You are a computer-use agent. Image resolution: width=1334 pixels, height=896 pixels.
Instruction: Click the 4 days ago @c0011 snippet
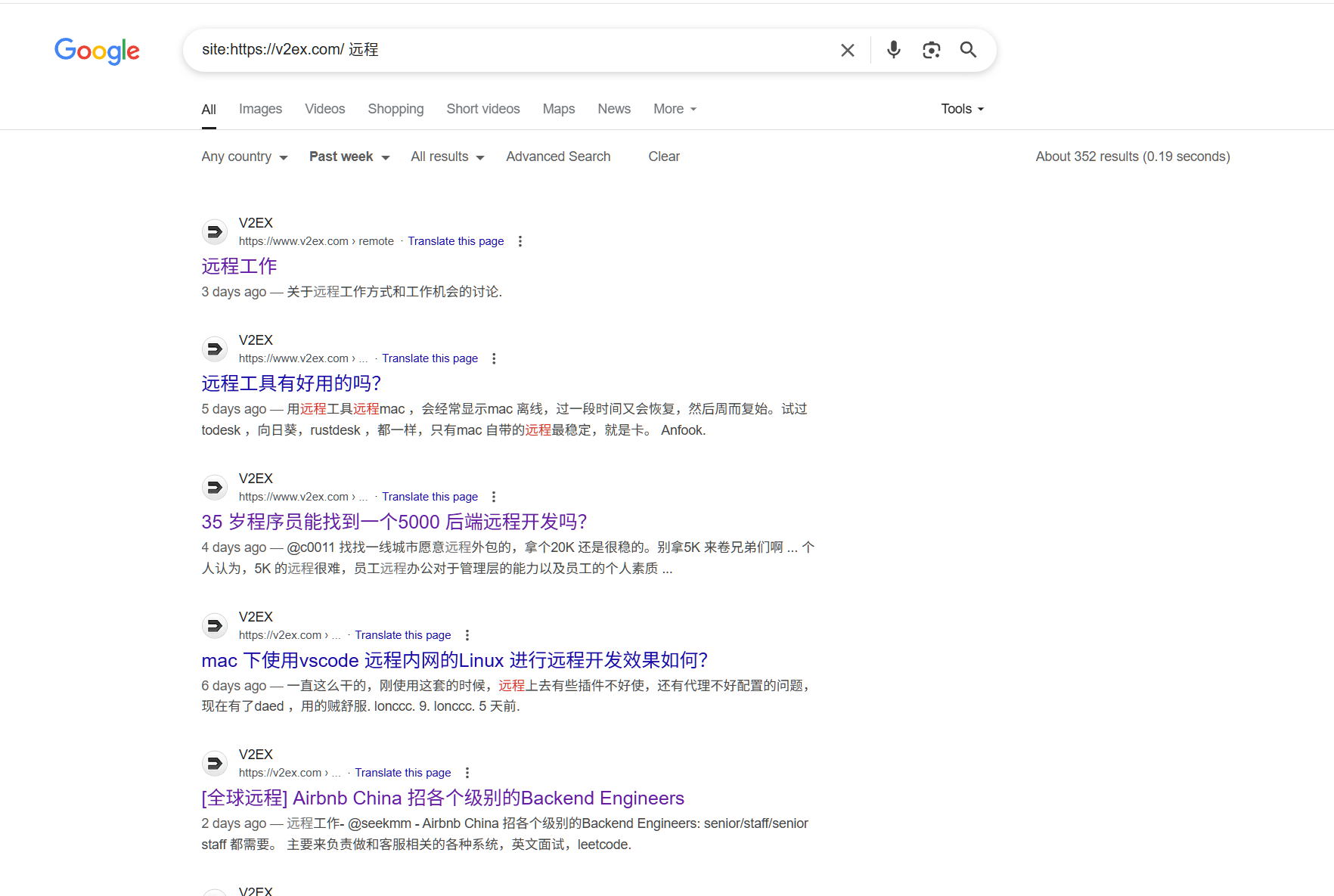pyautogui.click(x=508, y=558)
